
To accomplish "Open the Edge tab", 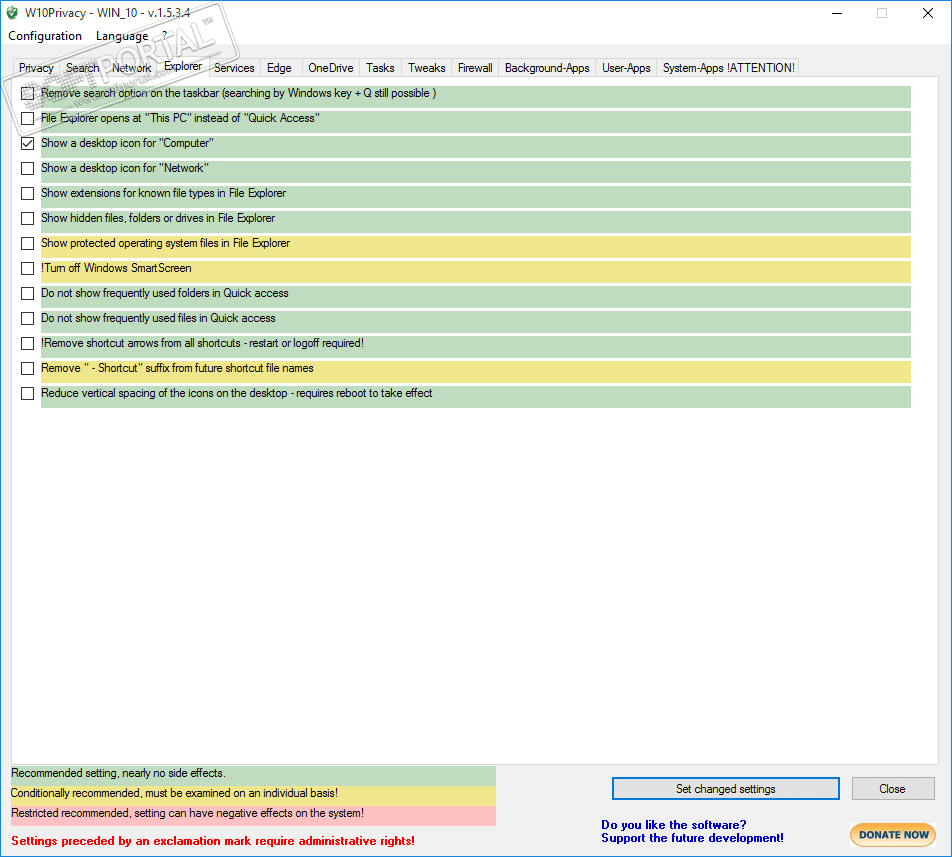I will (279, 68).
